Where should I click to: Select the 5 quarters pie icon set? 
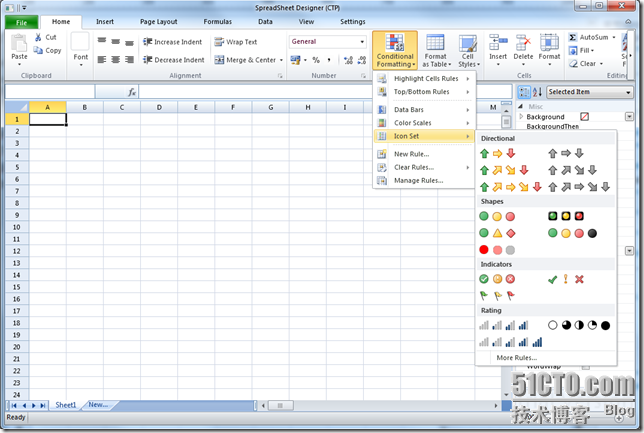click(579, 325)
